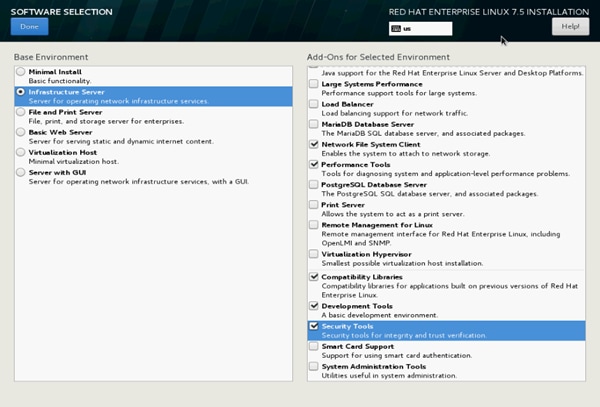The image size is (600, 407).
Task: Enable Smart Card Support checkbox
Action: (x=314, y=346)
